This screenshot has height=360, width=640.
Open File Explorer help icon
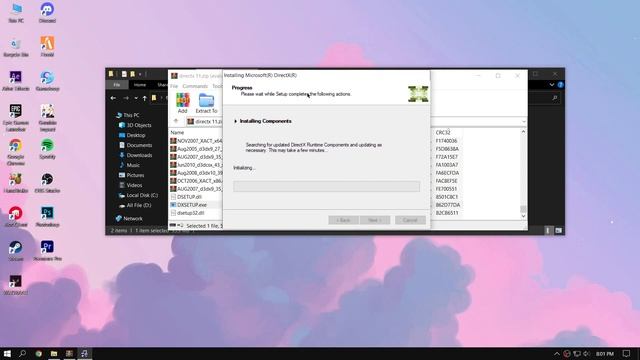point(560,85)
